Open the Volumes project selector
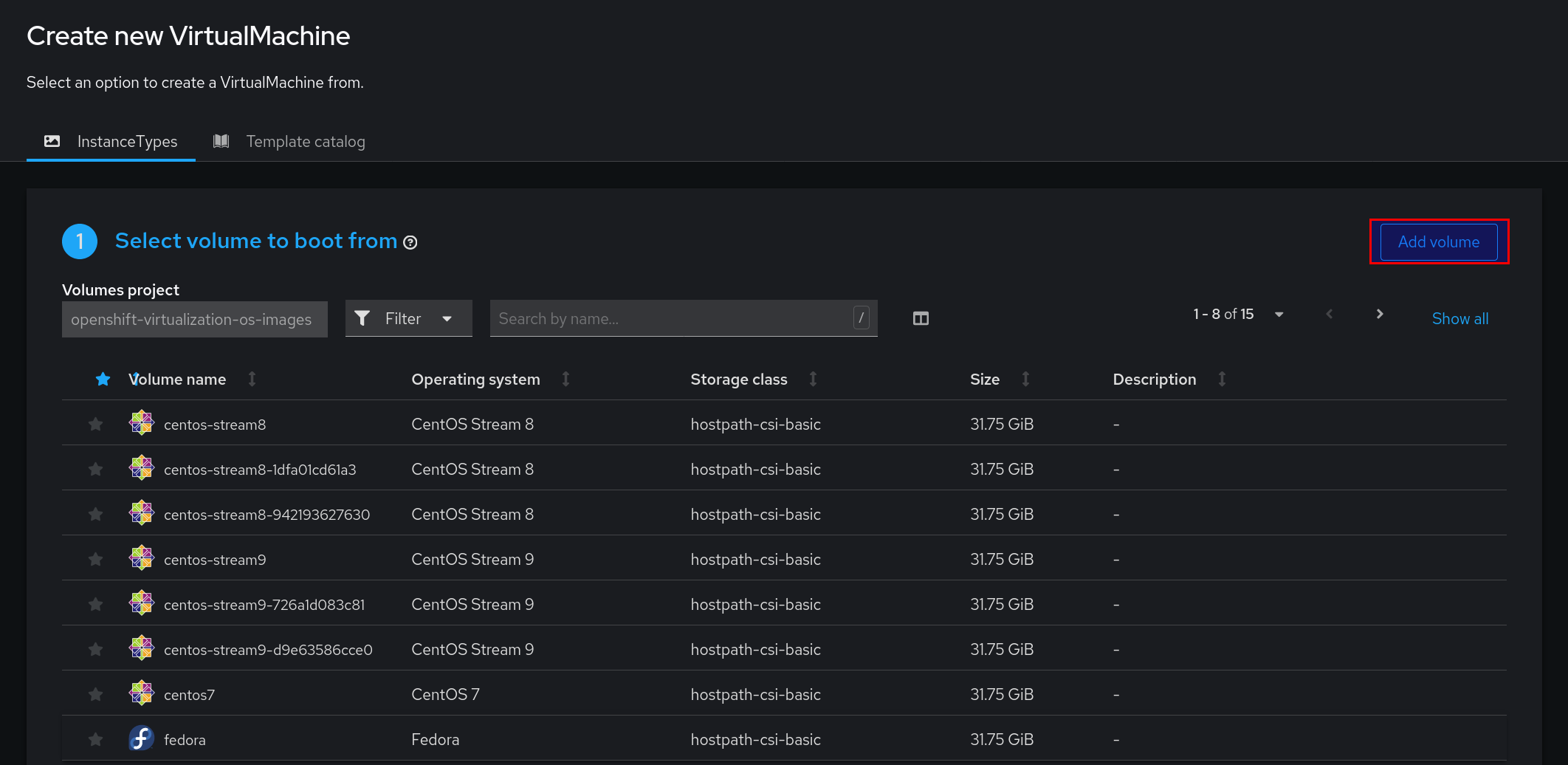Viewport: 1568px width, 765px height. coord(194,319)
